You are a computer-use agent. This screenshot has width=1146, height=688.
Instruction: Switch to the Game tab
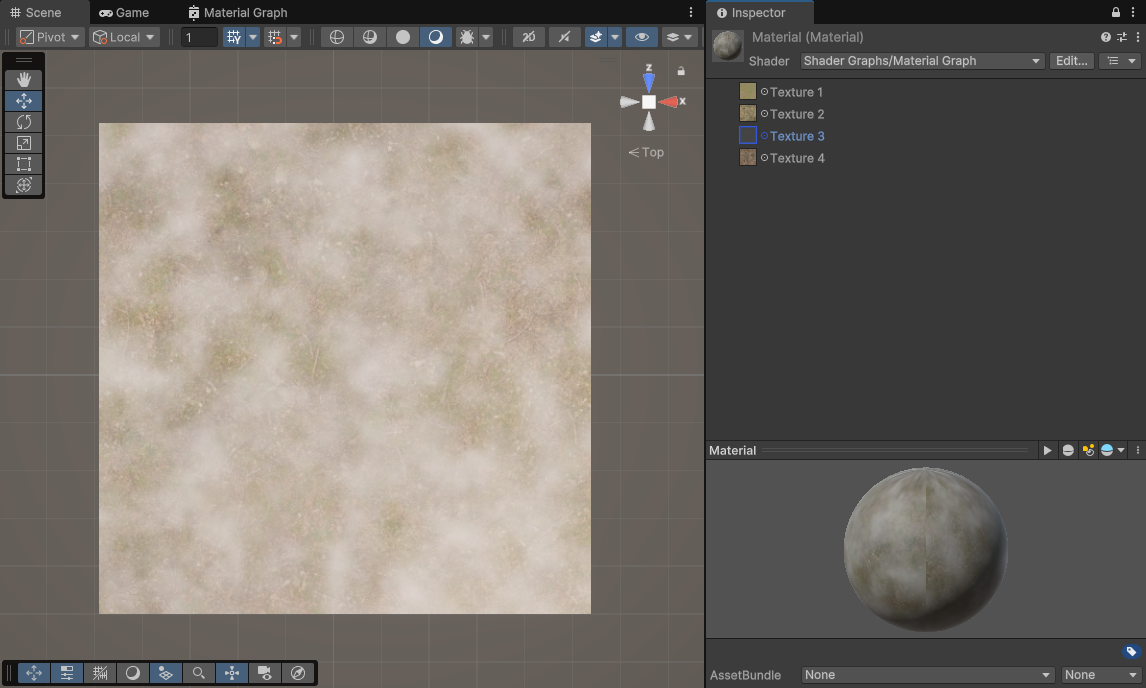124,13
